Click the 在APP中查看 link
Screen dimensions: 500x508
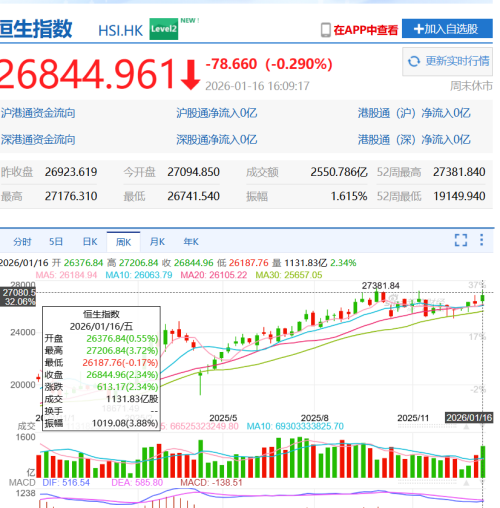366,30
